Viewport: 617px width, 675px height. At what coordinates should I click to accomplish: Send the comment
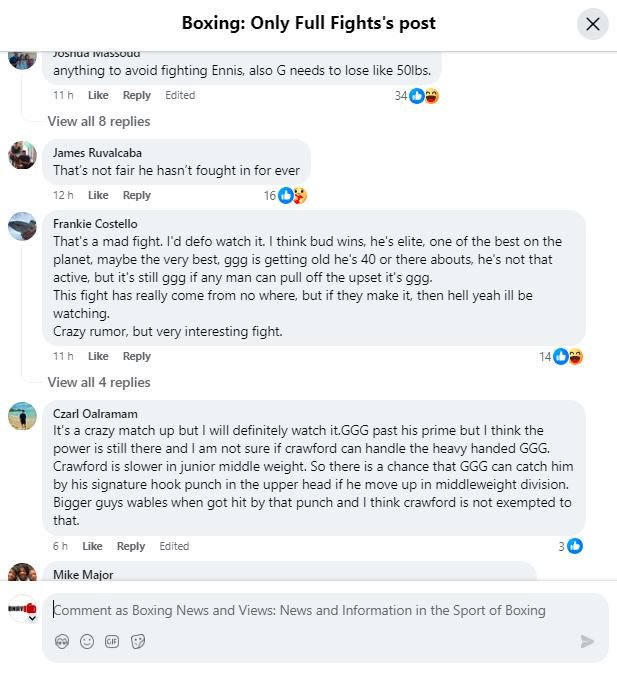point(587,641)
